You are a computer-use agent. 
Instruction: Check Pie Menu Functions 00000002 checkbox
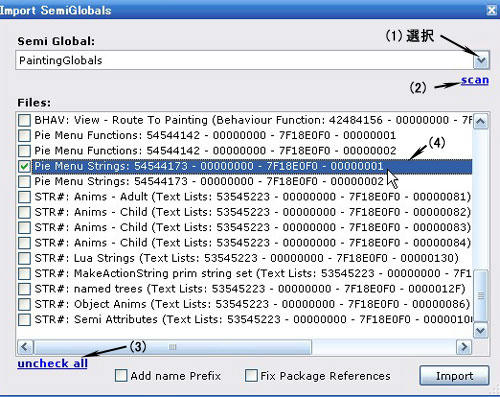(24, 151)
